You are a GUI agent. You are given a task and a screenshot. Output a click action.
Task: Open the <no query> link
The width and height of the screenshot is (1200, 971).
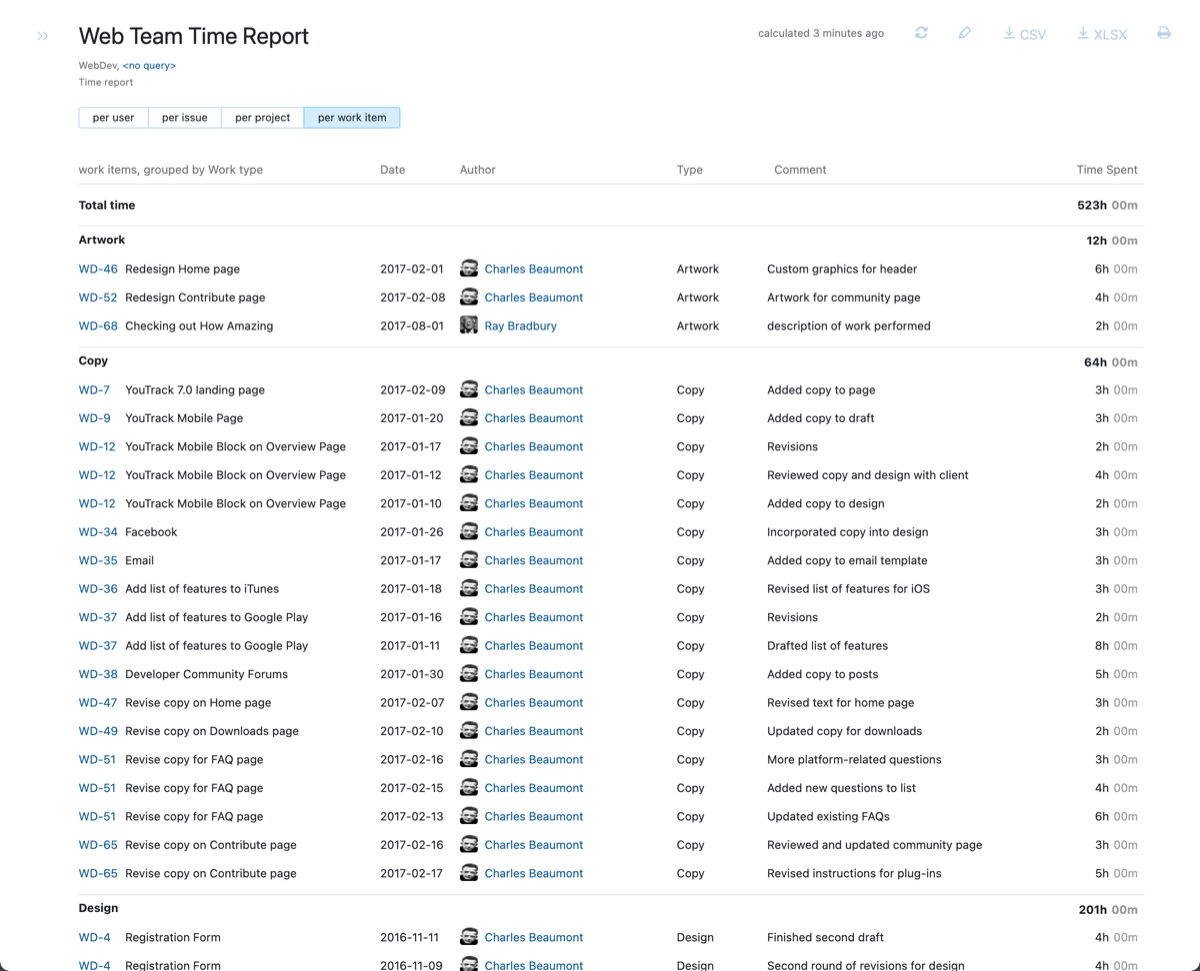coord(149,64)
